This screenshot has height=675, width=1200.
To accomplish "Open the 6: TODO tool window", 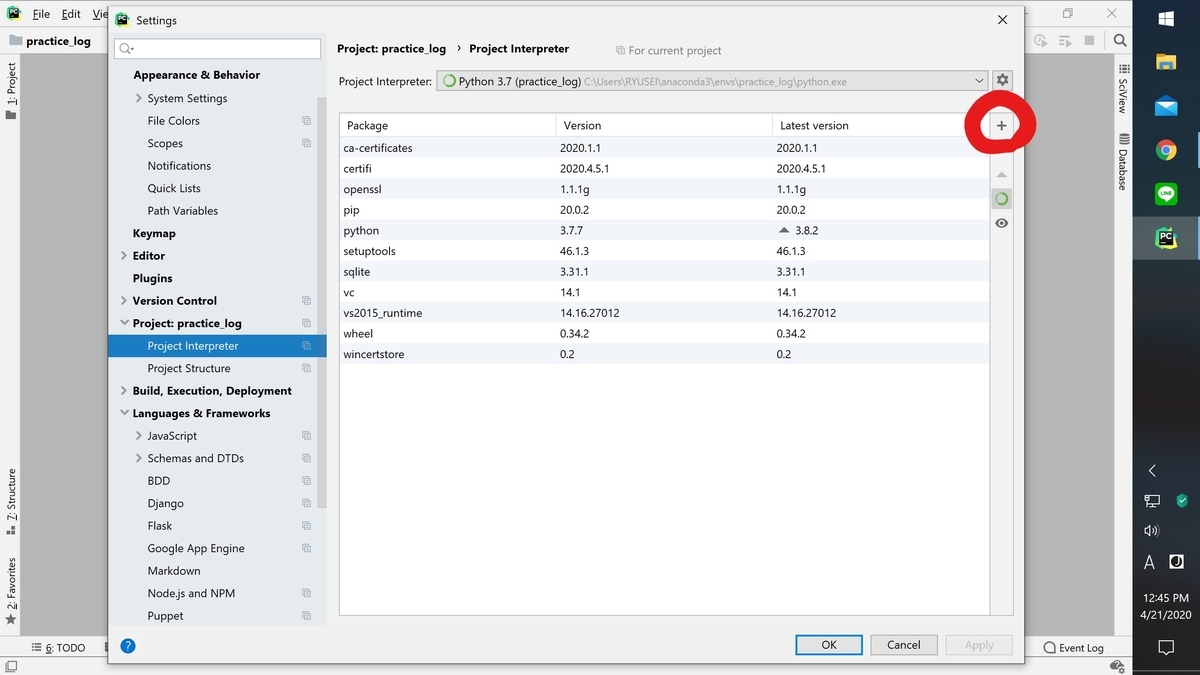I will pos(59,648).
